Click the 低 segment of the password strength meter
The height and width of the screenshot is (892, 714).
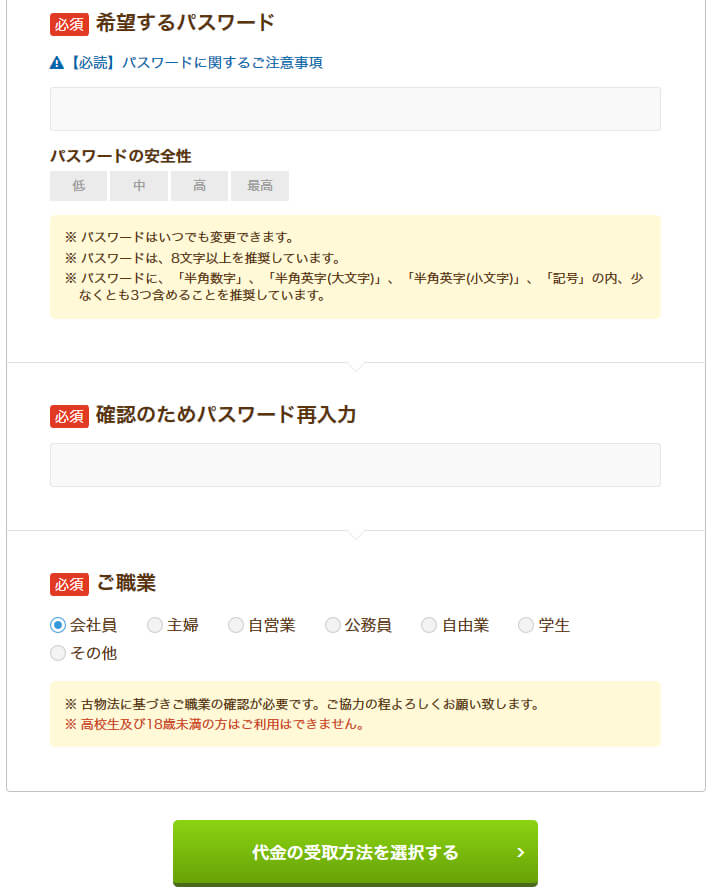[78, 186]
